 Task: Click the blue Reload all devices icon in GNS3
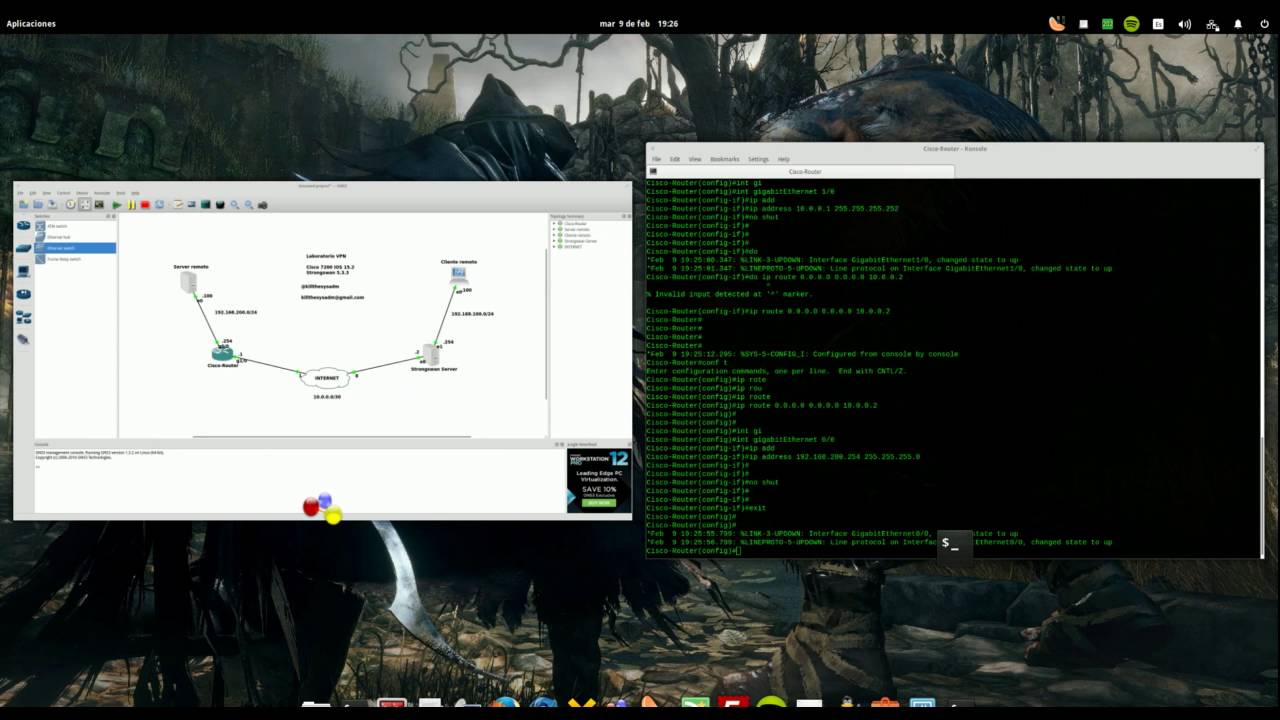point(159,205)
